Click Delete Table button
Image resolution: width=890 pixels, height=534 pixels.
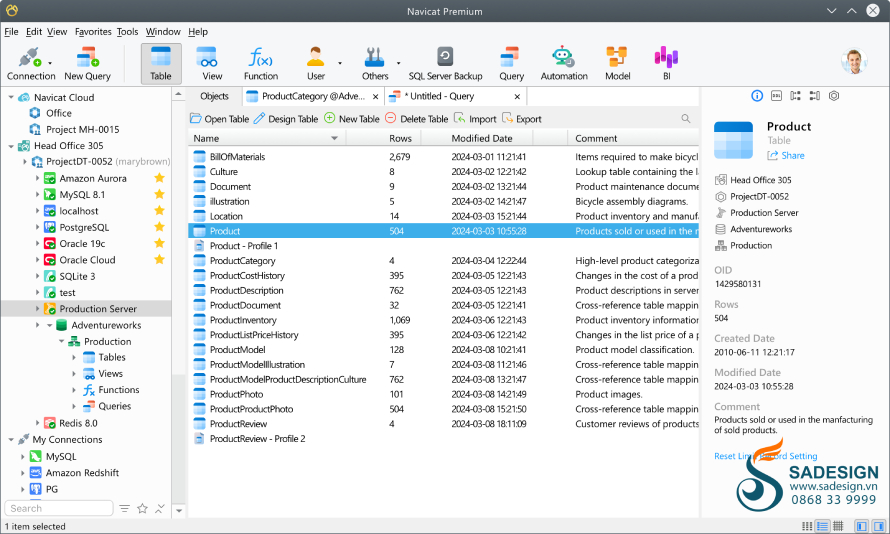417,119
